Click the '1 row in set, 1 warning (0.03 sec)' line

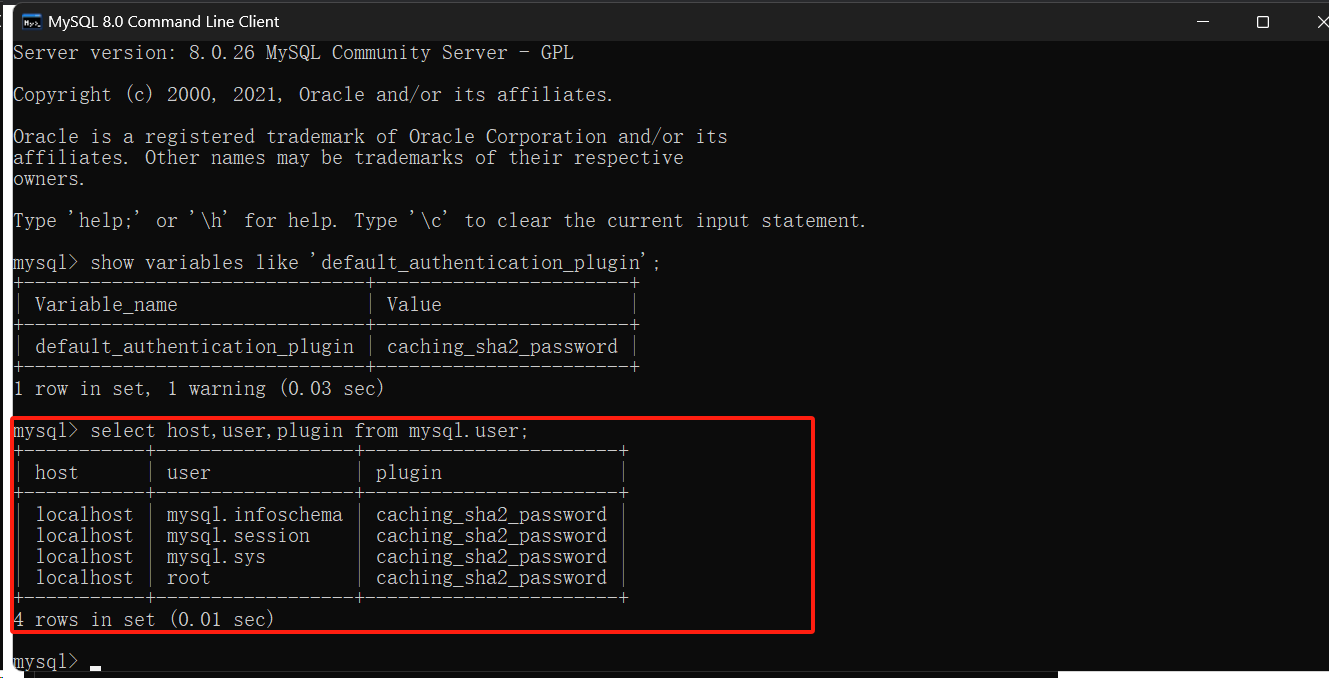[198, 389]
